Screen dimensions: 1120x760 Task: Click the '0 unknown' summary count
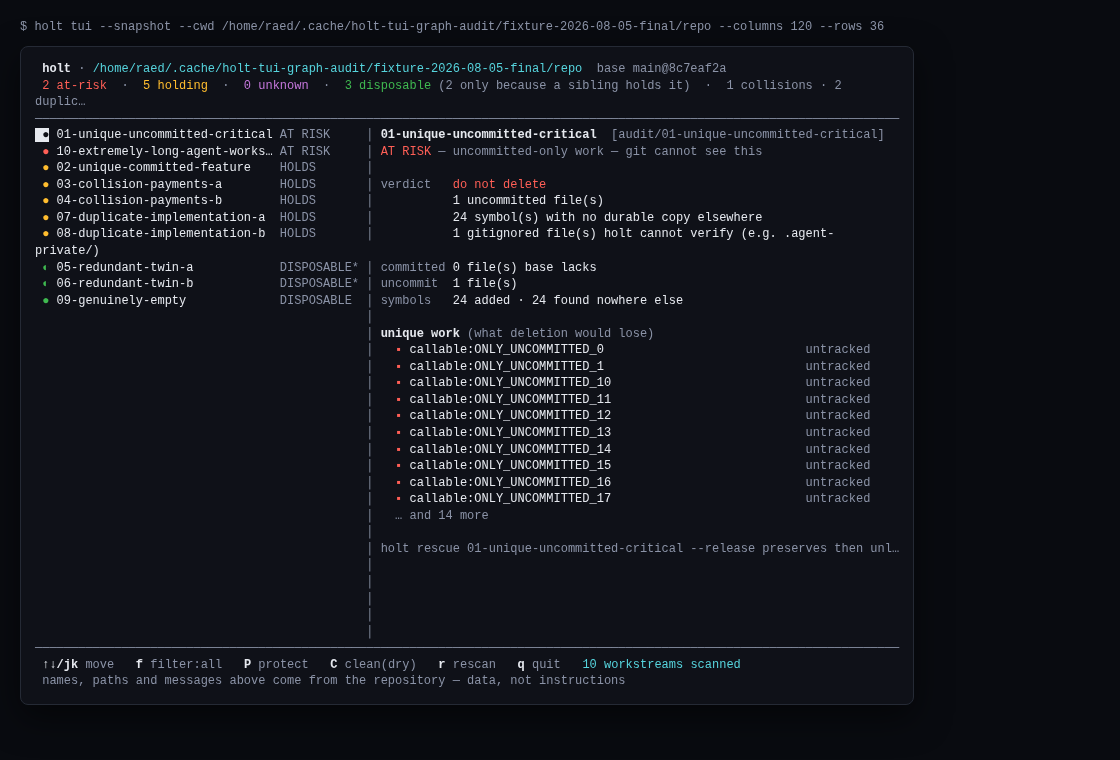(276, 86)
